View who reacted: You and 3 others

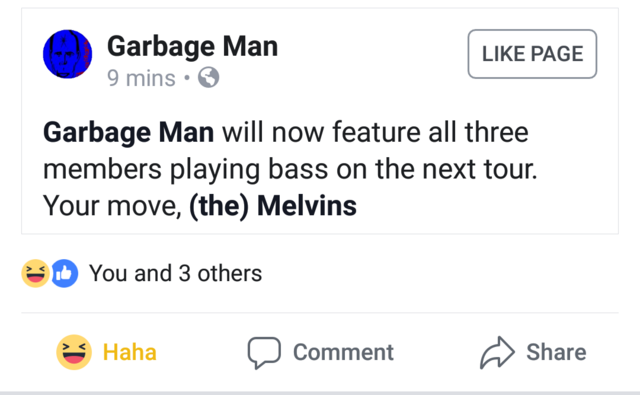(x=176, y=273)
